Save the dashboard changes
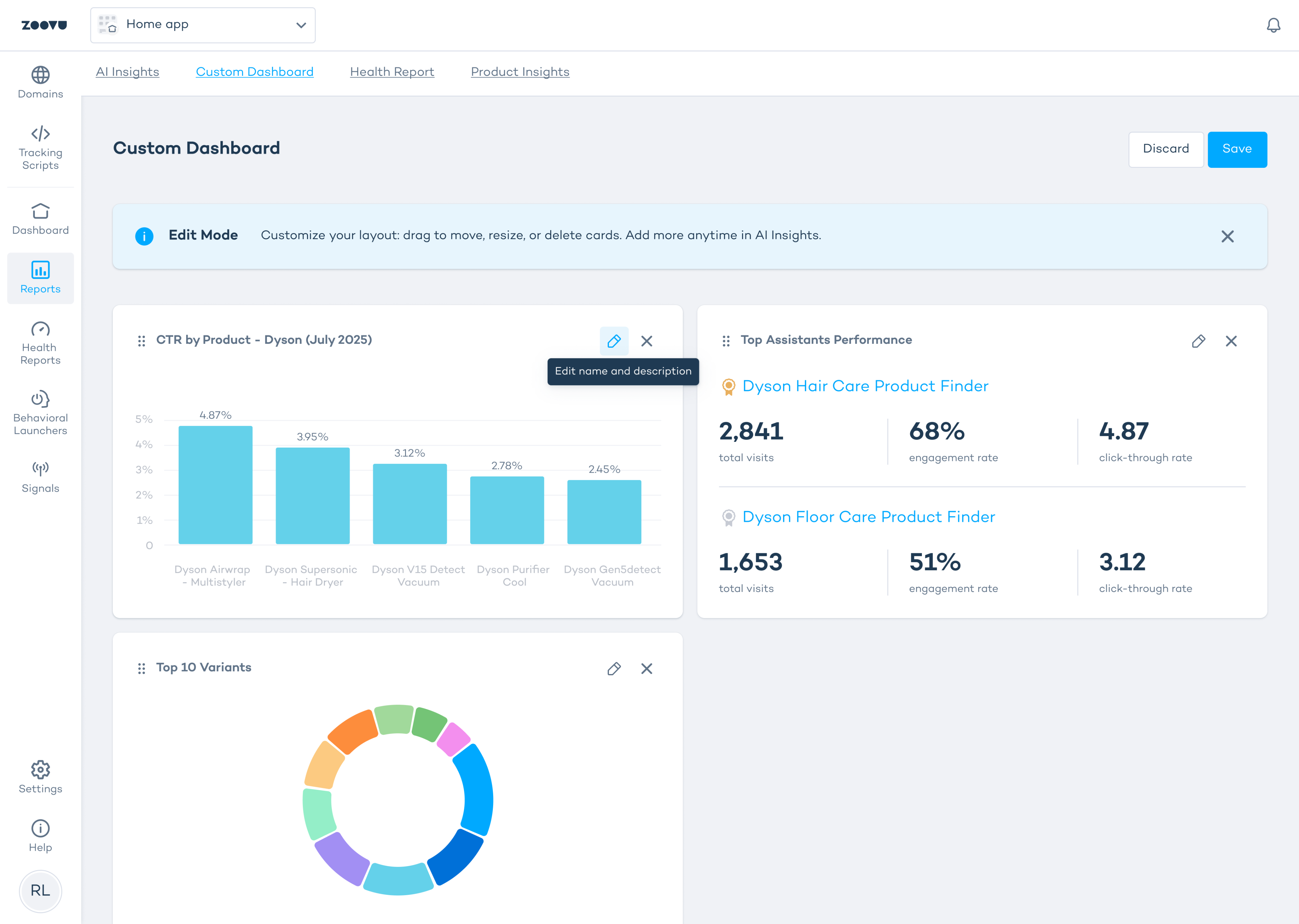The height and width of the screenshot is (924, 1299). pos(1237,149)
